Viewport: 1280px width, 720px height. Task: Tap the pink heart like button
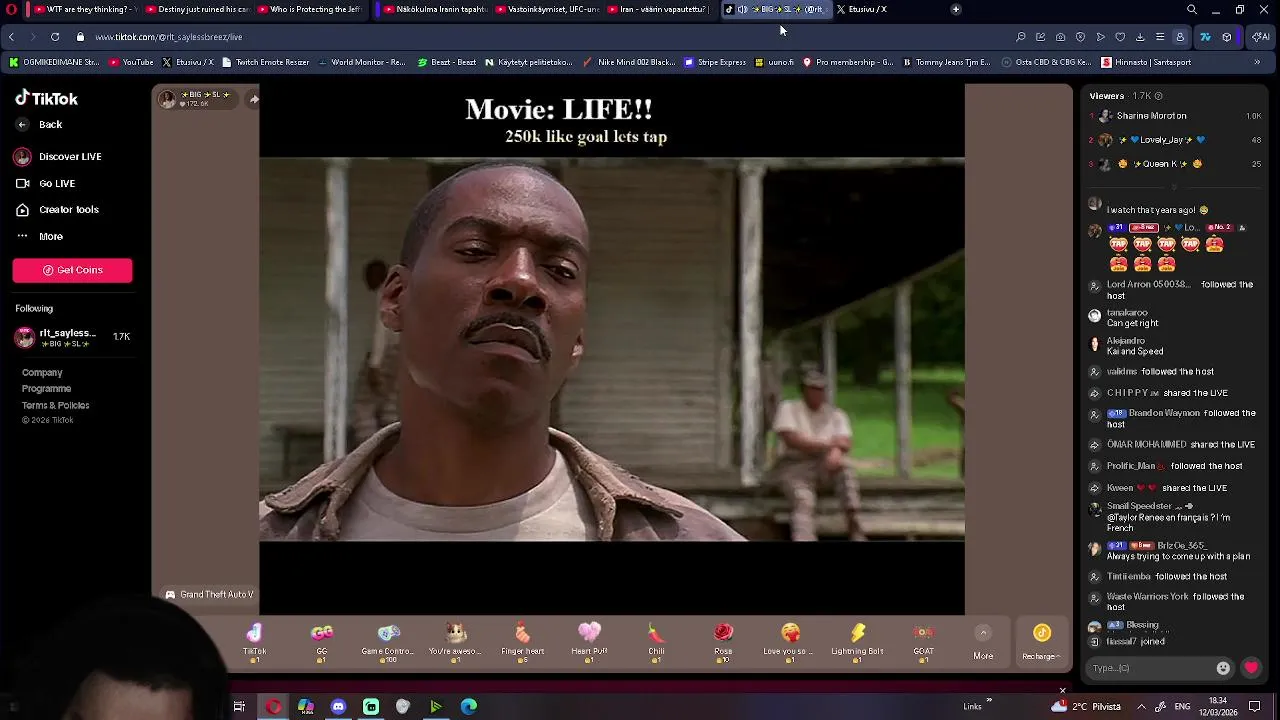tap(1251, 668)
